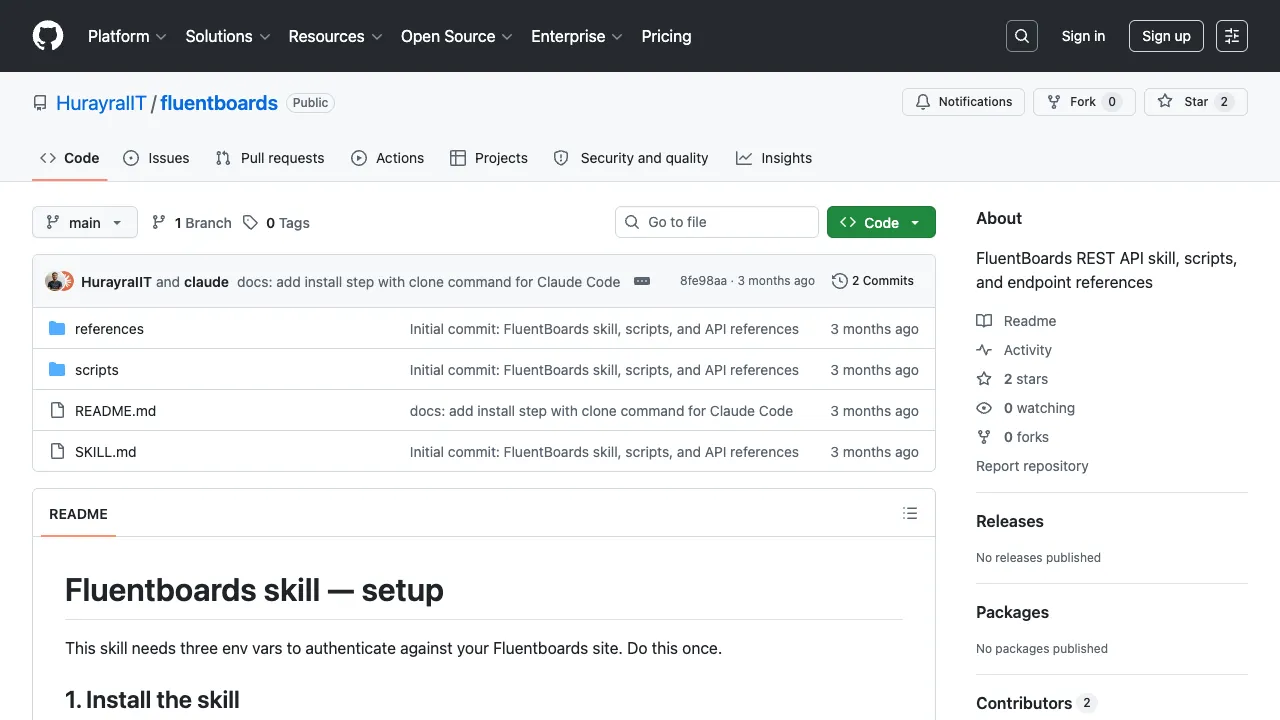Expand the Open Source menu
Image resolution: width=1280 pixels, height=720 pixels.
point(457,36)
